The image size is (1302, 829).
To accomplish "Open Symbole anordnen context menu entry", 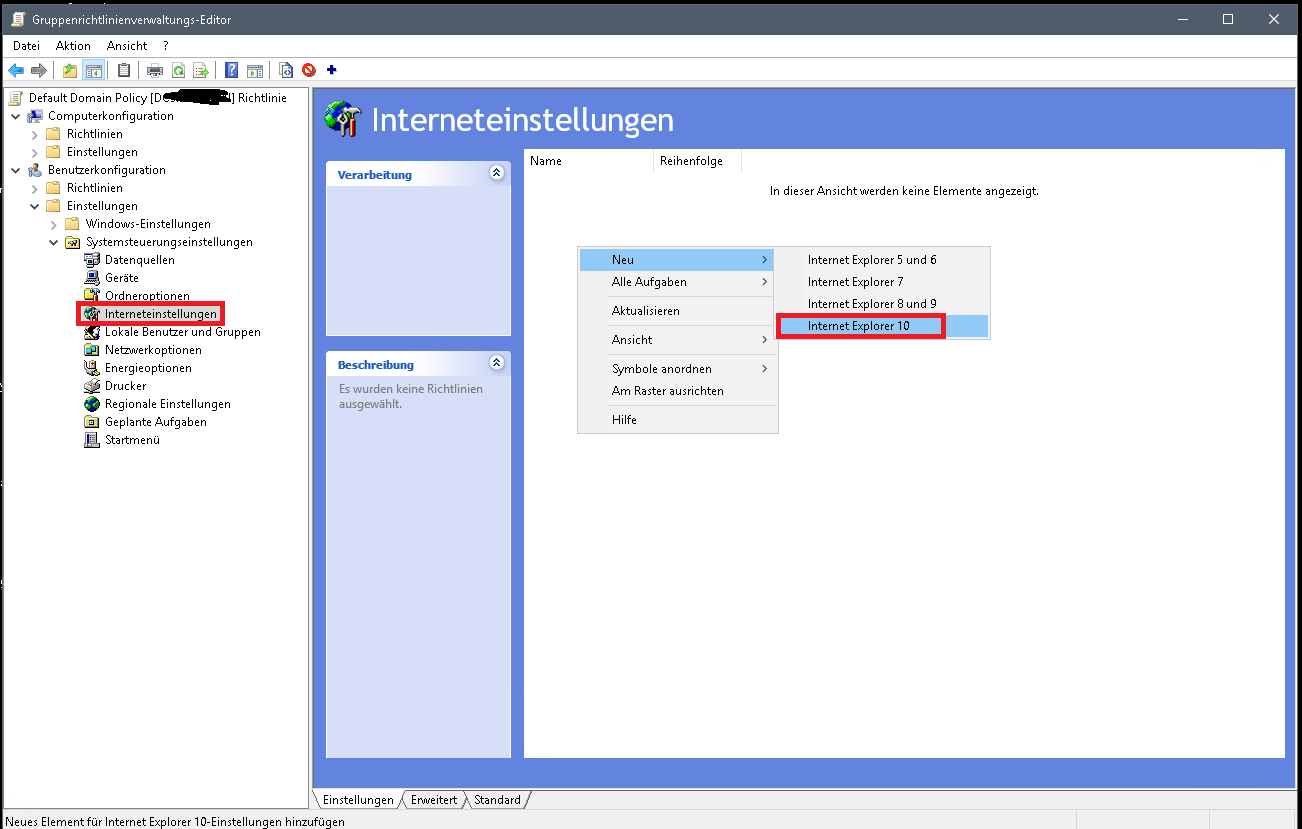I will (678, 369).
